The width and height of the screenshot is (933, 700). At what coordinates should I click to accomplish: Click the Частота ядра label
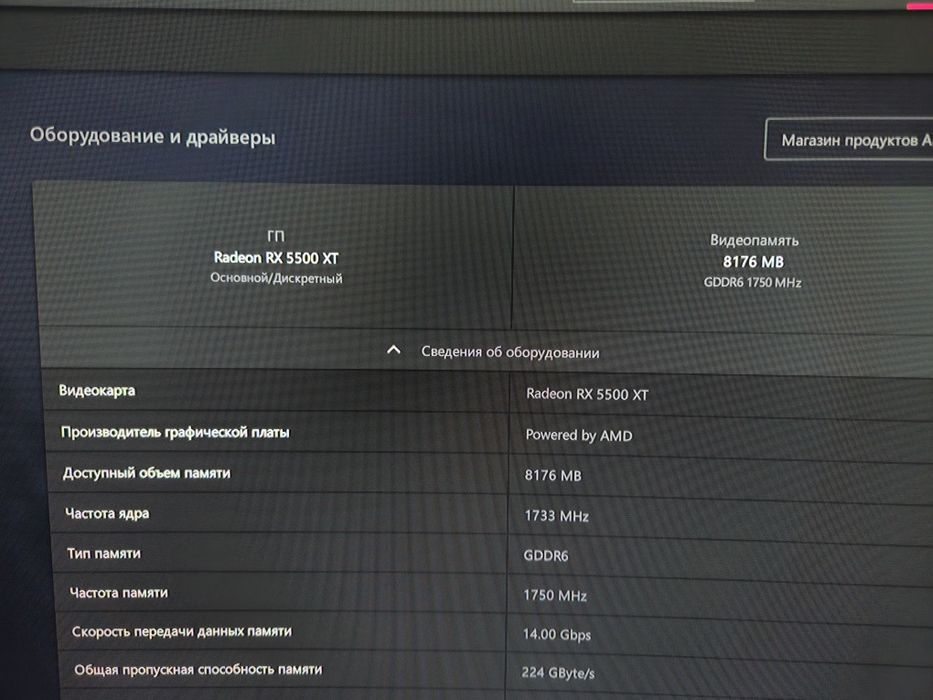tap(107, 514)
